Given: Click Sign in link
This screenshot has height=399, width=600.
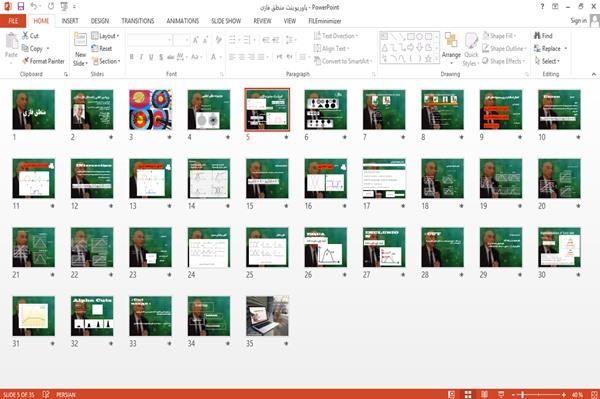Looking at the screenshot, I should click(578, 21).
